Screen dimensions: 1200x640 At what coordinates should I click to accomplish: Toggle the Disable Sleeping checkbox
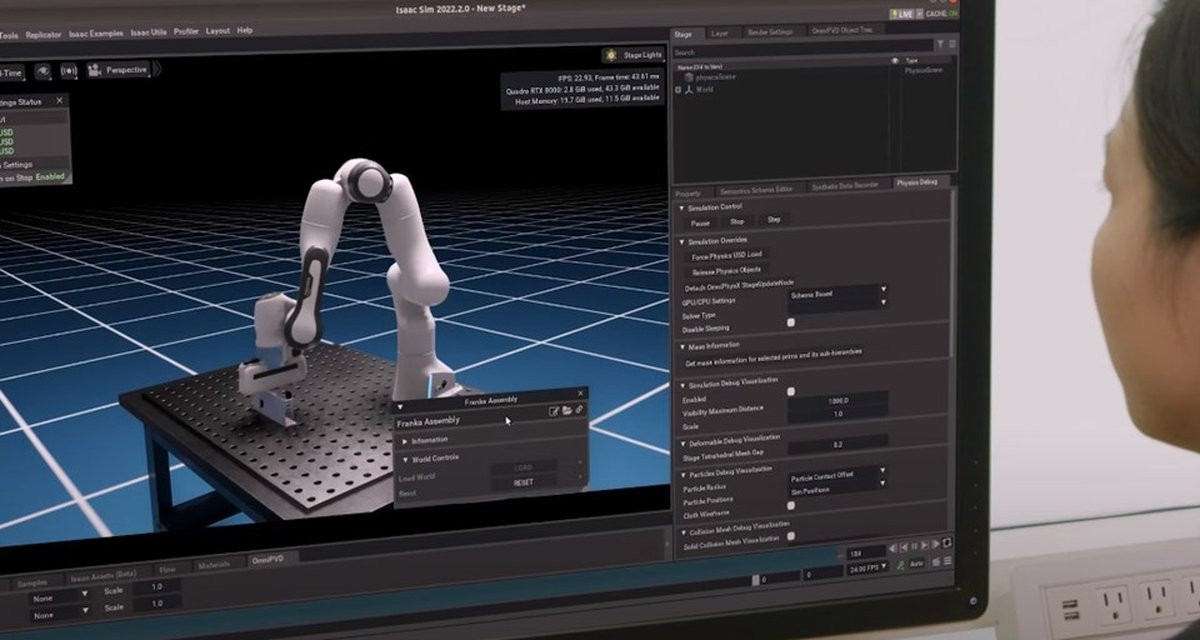tap(791, 323)
